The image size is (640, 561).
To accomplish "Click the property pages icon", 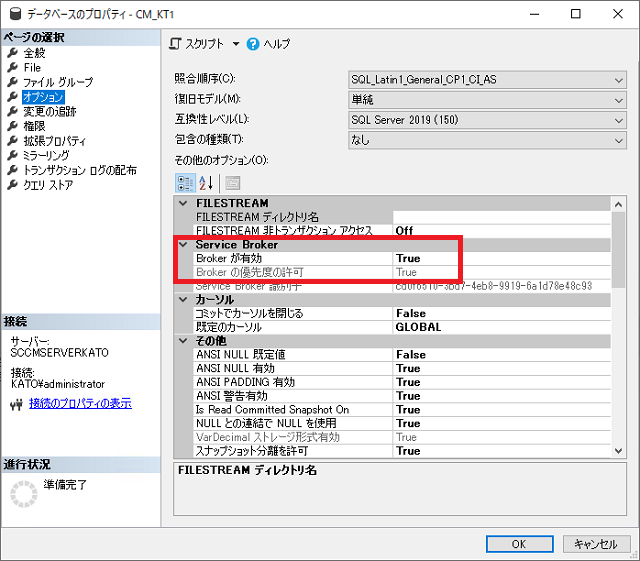I will [x=232, y=182].
